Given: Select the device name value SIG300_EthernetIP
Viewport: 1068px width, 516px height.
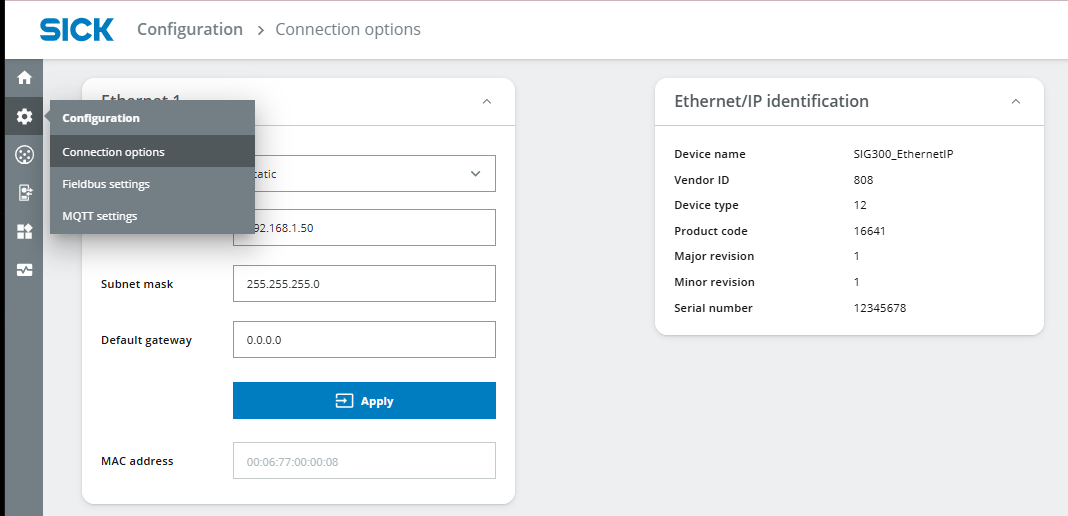Looking at the screenshot, I should (903, 154).
